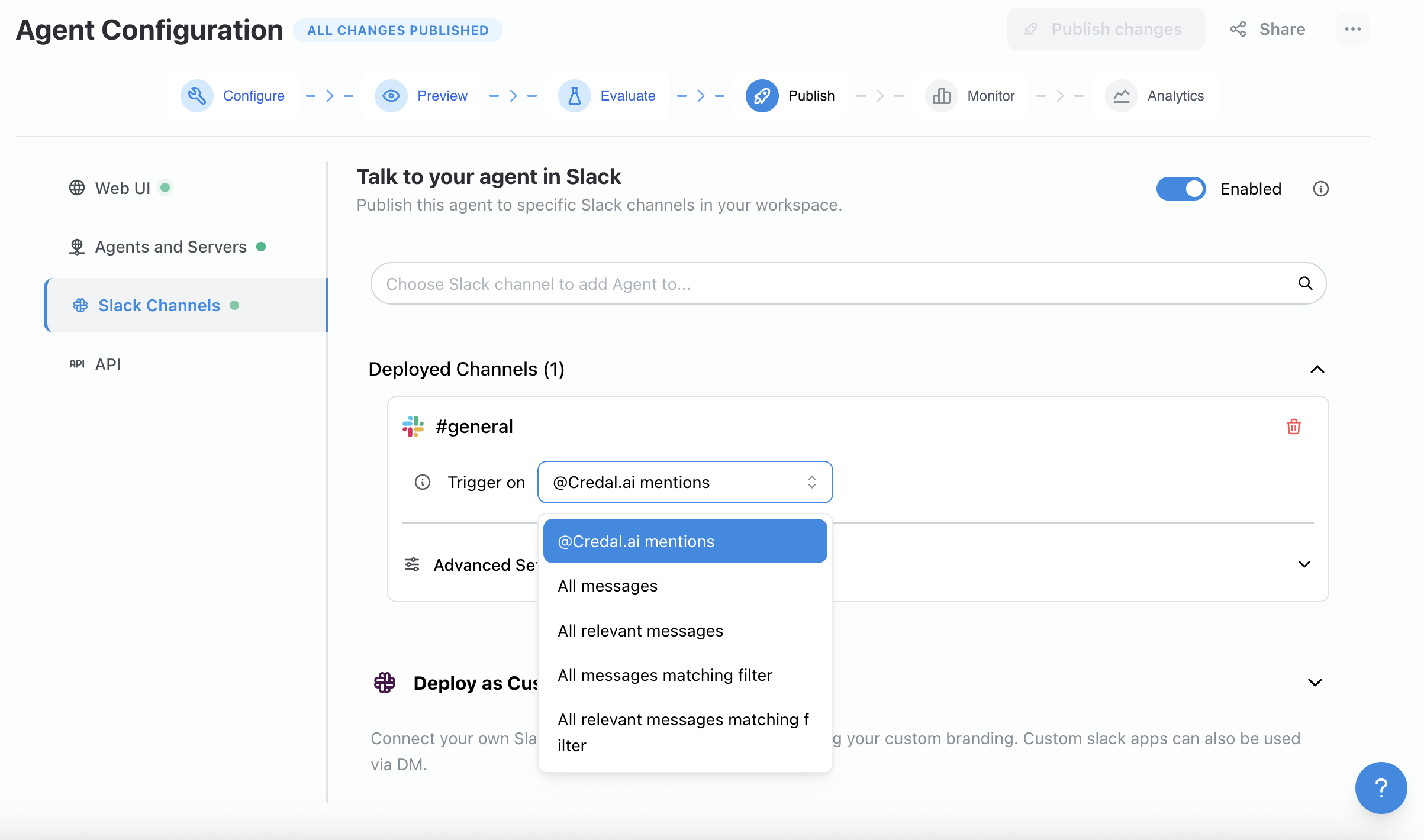This screenshot has height=840, width=1424.
Task: Disable the Slack Enabled toggle
Action: pyautogui.click(x=1181, y=189)
